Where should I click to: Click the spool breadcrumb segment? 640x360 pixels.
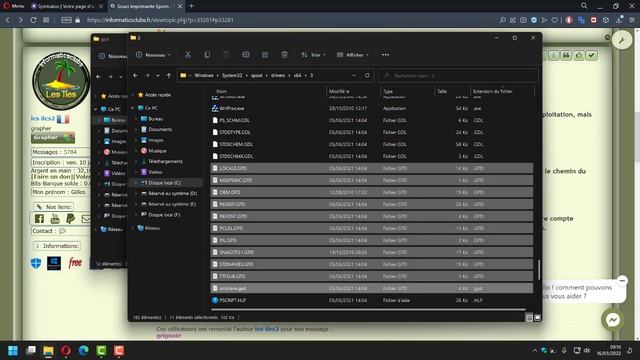pos(257,76)
